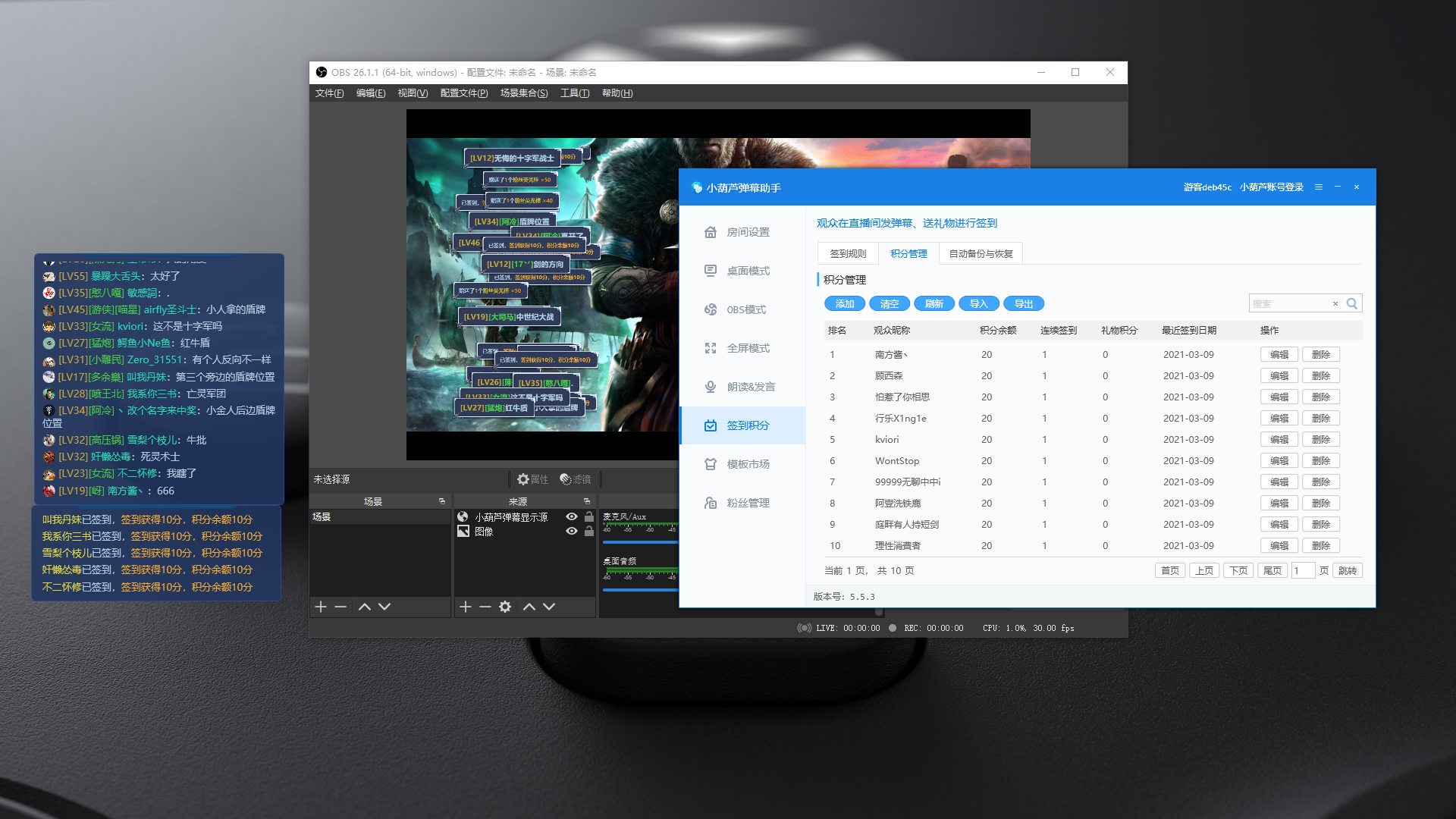Open OBS模式 in the sidebar
Screen dimensions: 1456x819
(745, 309)
